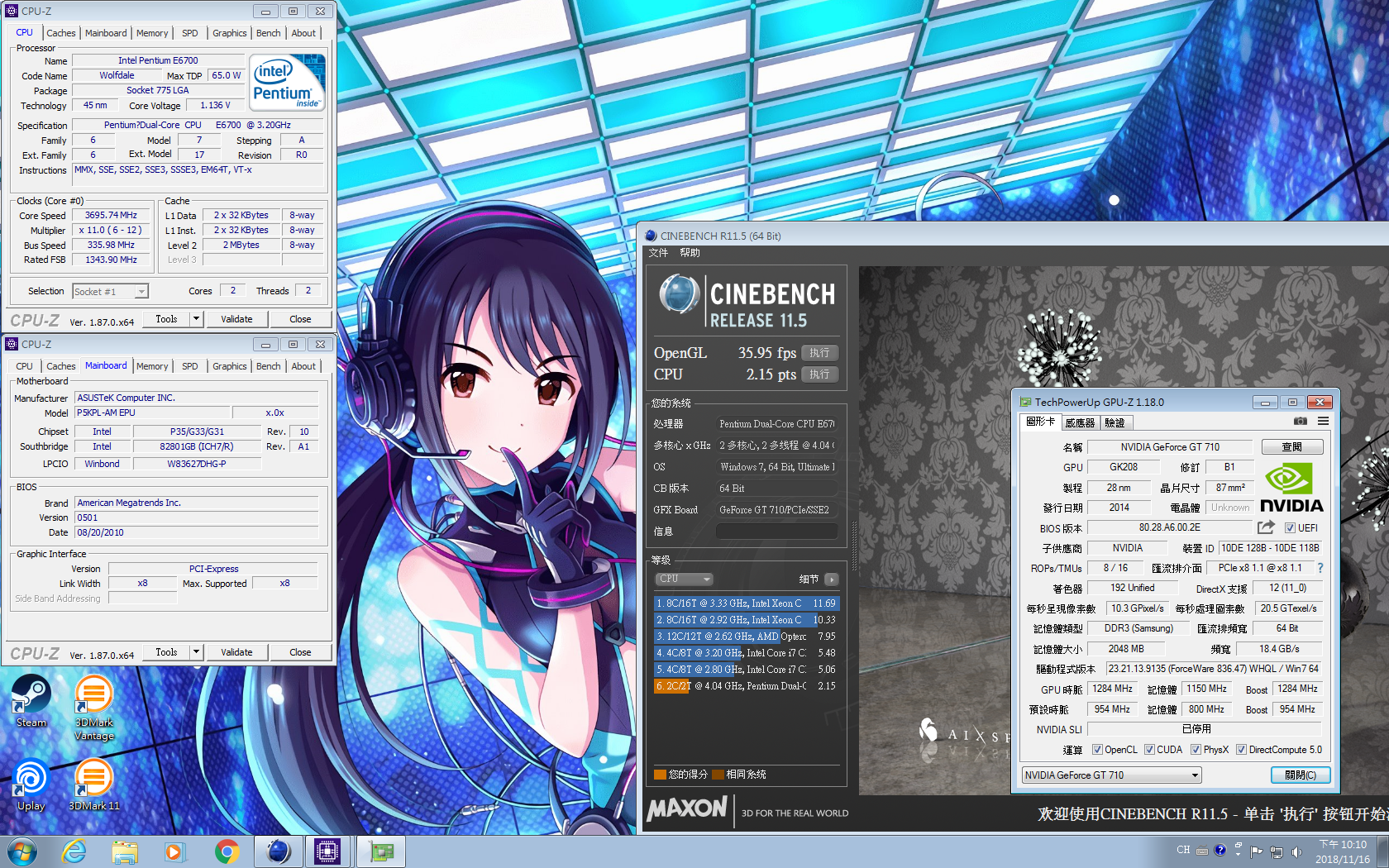1389x868 pixels.
Task: Toggle the UEFI checkbox in GPU-Z
Action: [1290, 528]
